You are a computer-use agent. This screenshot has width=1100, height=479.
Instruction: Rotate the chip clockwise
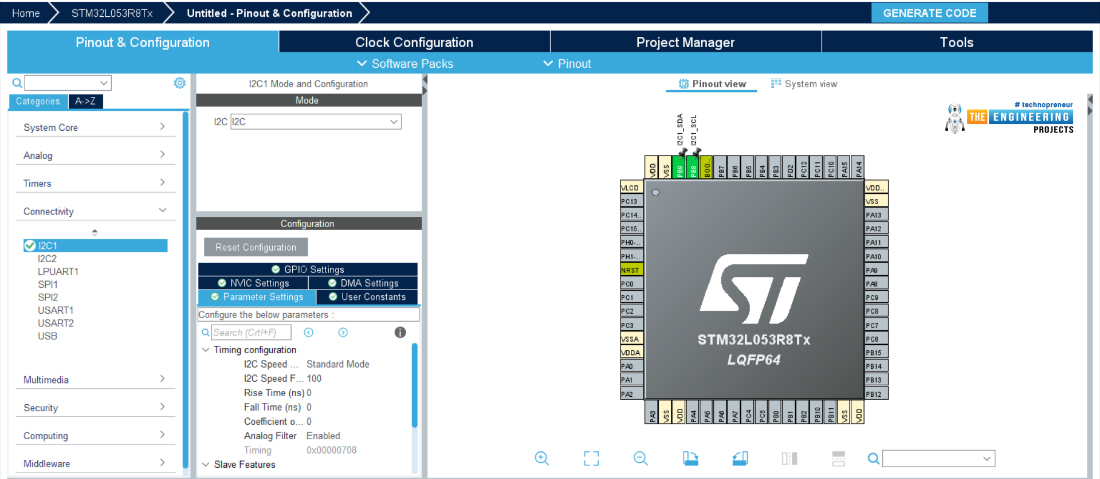click(x=690, y=458)
